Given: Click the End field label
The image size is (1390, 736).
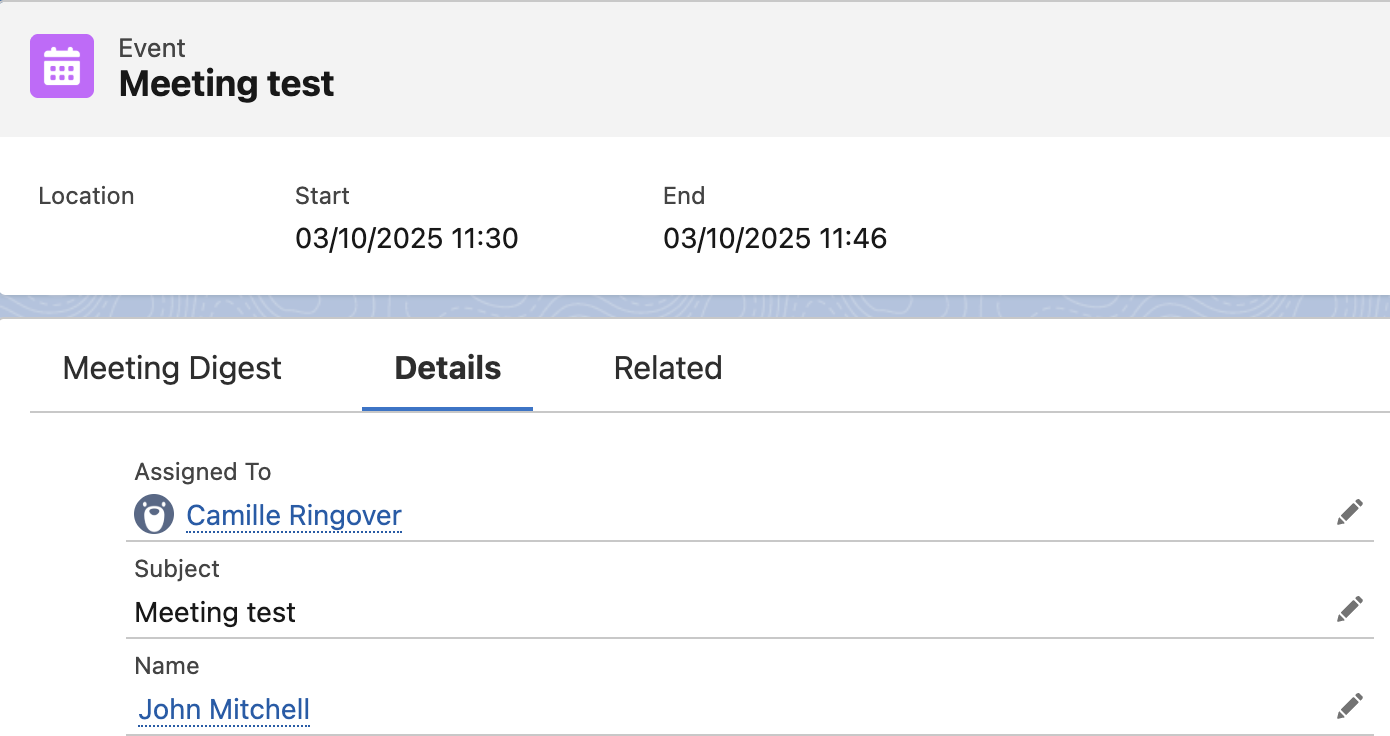Looking at the screenshot, I should coord(684,196).
